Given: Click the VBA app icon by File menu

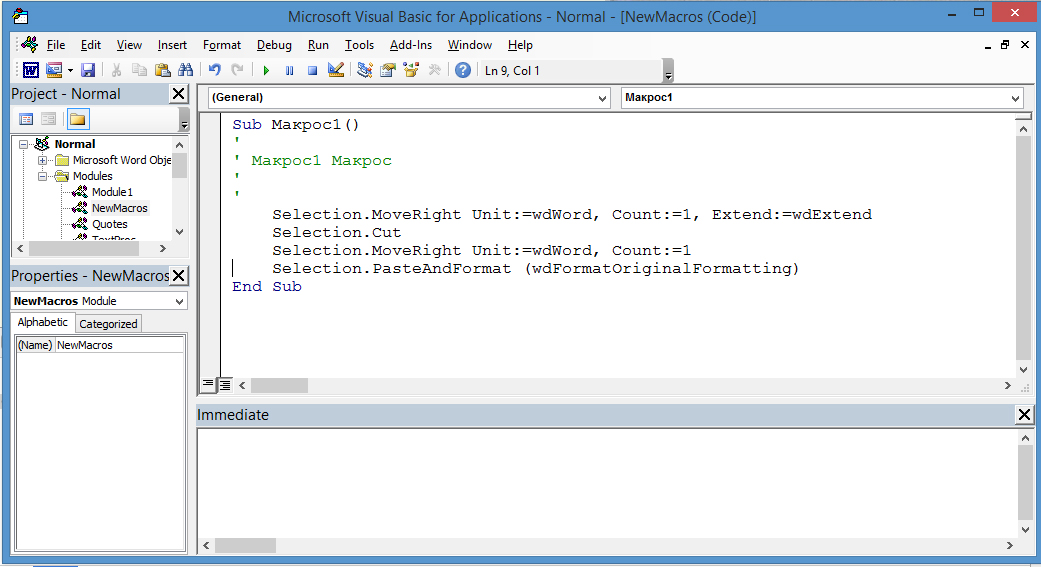Looking at the screenshot, I should [x=30, y=44].
